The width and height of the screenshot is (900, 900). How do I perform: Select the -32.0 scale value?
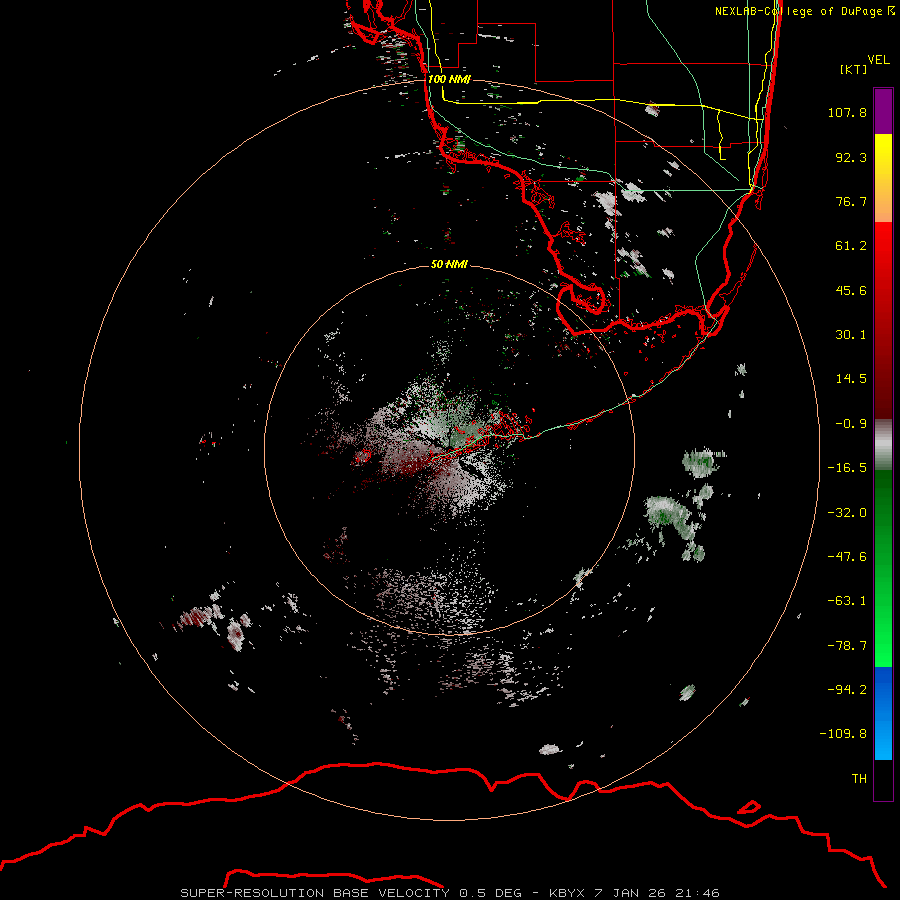click(x=847, y=513)
